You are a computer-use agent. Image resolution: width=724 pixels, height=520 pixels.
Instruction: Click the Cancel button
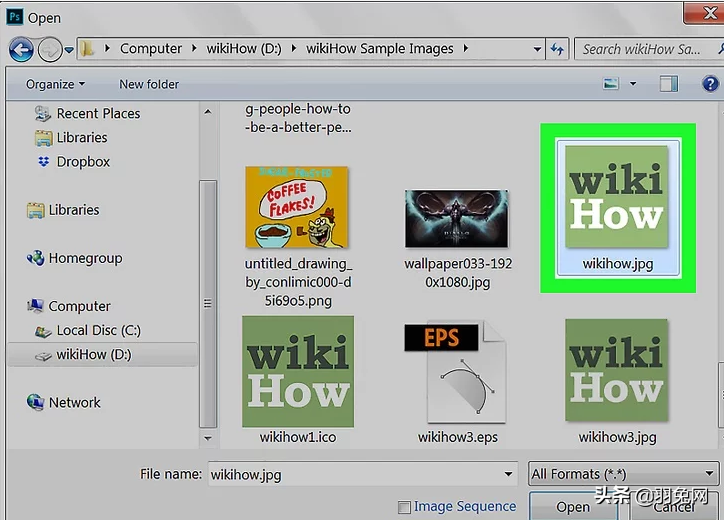pyautogui.click(x=674, y=507)
